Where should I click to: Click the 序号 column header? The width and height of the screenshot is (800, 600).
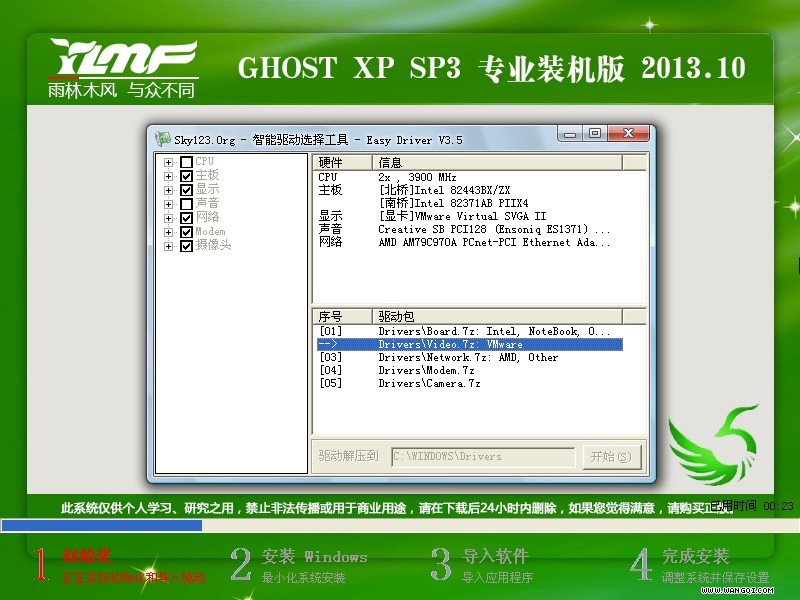[x=342, y=316]
